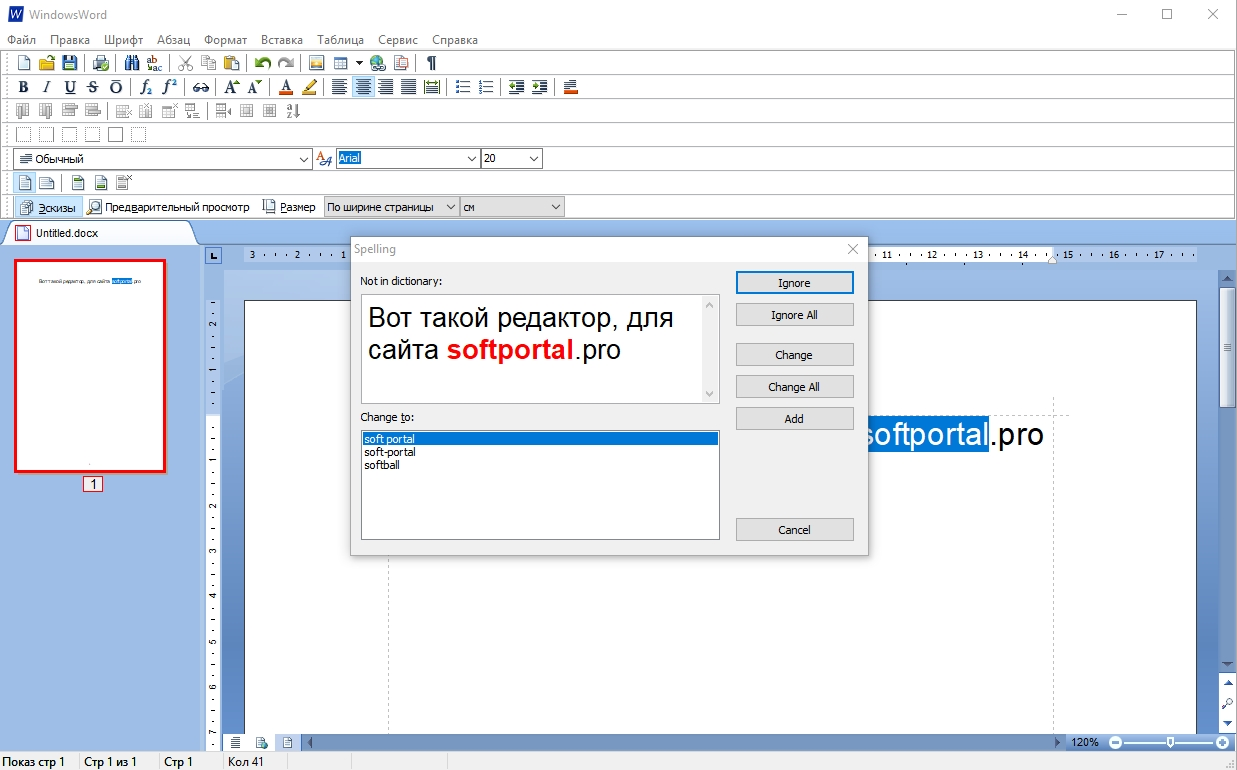This screenshot has height=770, width=1237.
Task: Toggle Strikethrough formatting
Action: pyautogui.click(x=93, y=87)
